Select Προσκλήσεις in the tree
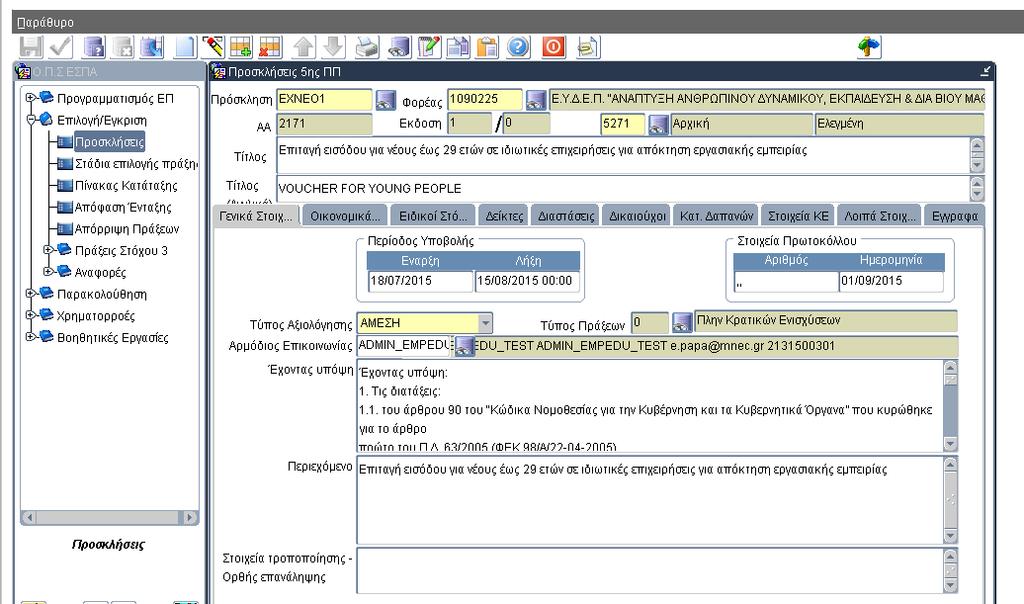The height and width of the screenshot is (604, 1024). coord(109,142)
